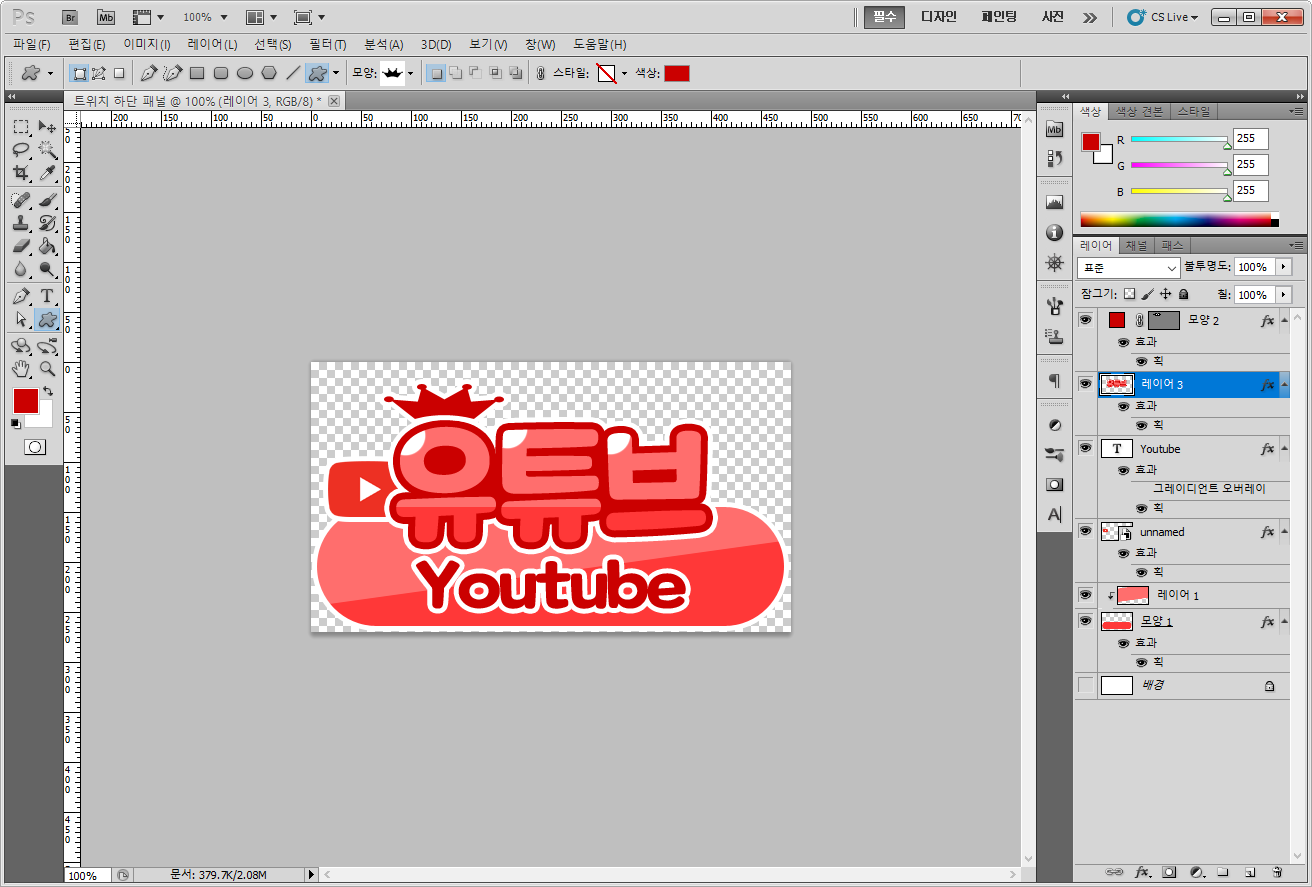Screen dimensions: 1312x887
Task: Click the status bar zoom 100% field
Action: (88, 875)
